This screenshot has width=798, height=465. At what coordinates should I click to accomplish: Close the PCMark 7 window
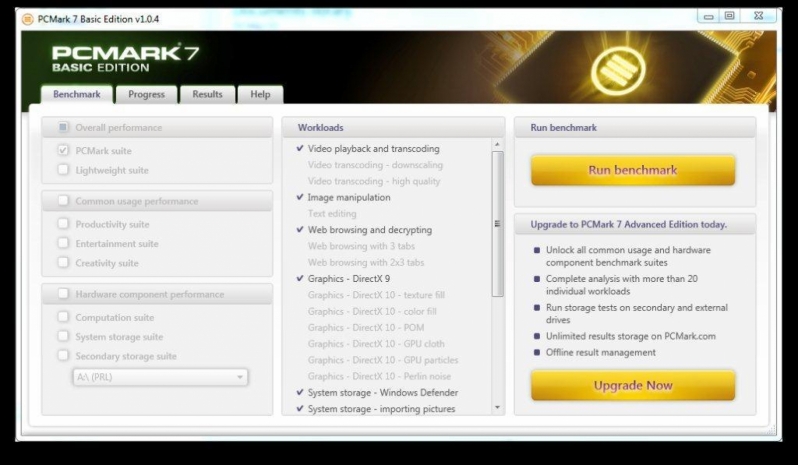[759, 16]
